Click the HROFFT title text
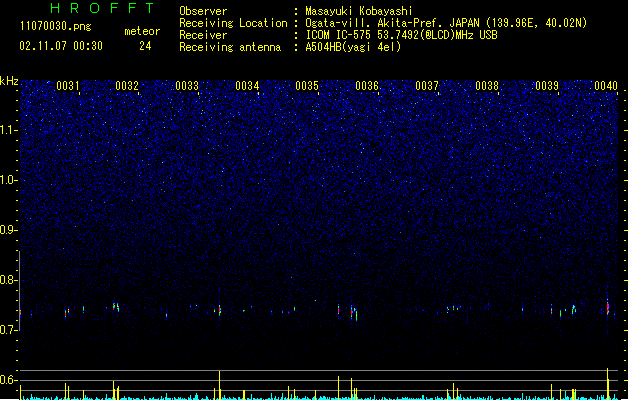The height and width of the screenshot is (400, 629). (x=102, y=8)
